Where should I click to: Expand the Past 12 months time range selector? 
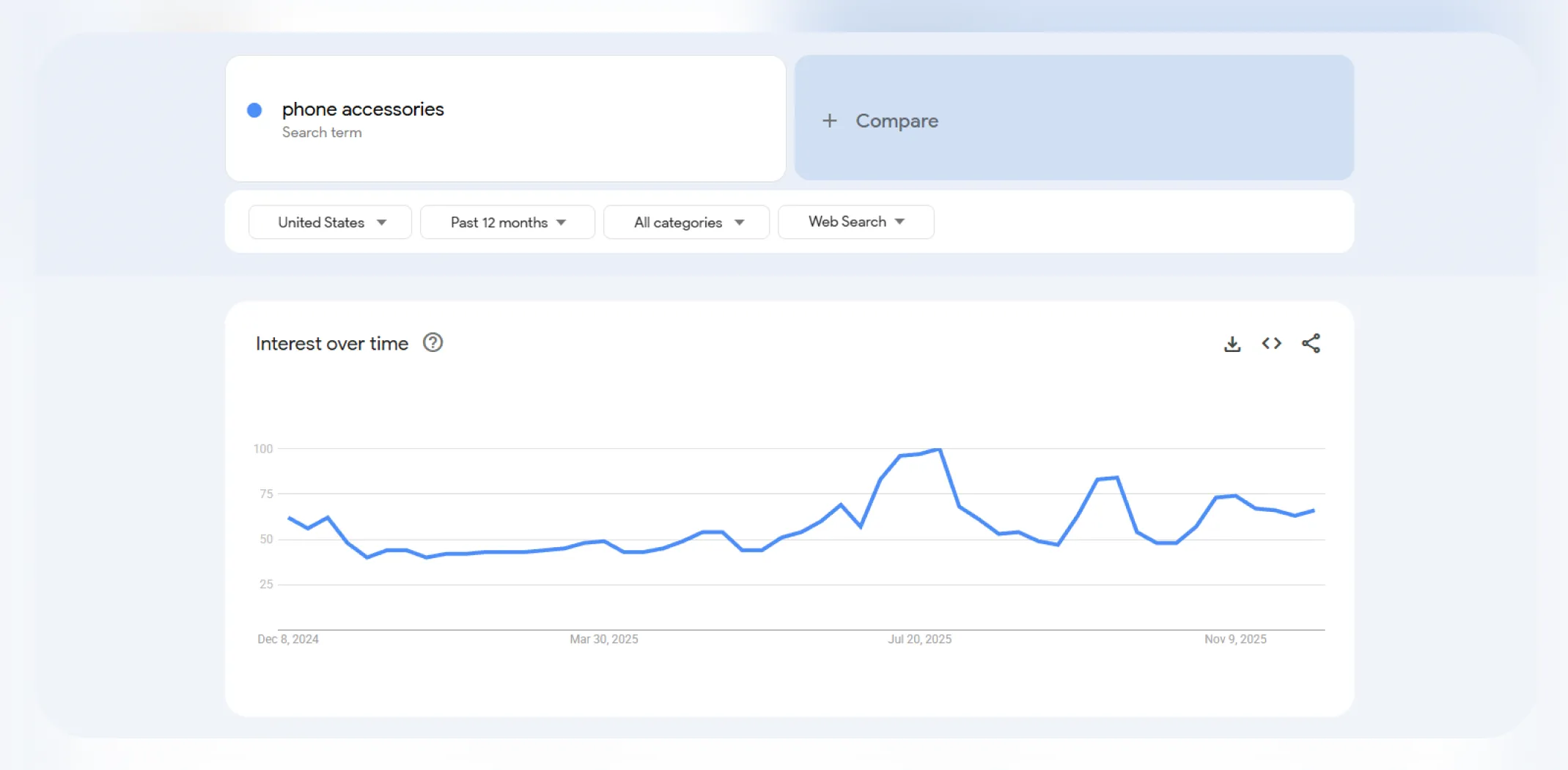(x=507, y=221)
